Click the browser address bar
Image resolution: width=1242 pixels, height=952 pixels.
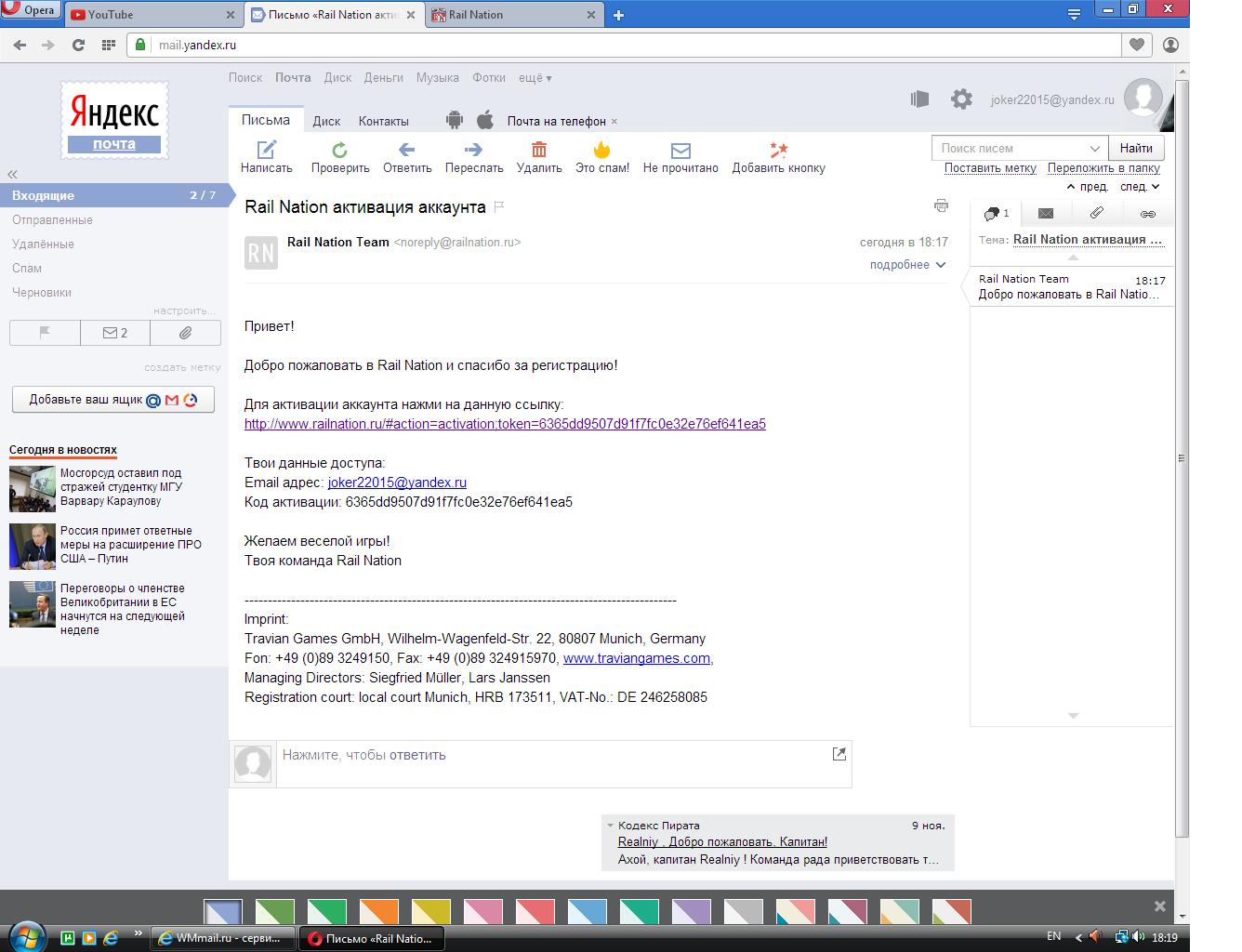click(624, 45)
